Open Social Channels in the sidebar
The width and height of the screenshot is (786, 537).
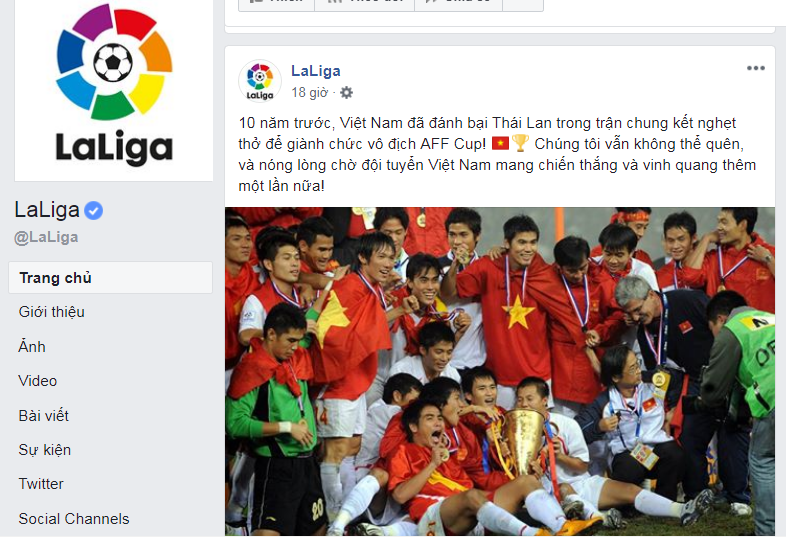pyautogui.click(x=74, y=518)
